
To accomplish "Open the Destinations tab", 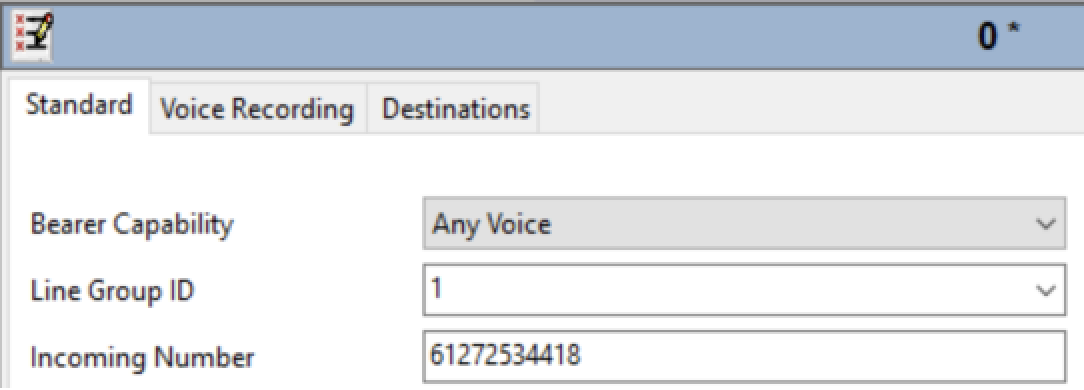I will pos(455,109).
